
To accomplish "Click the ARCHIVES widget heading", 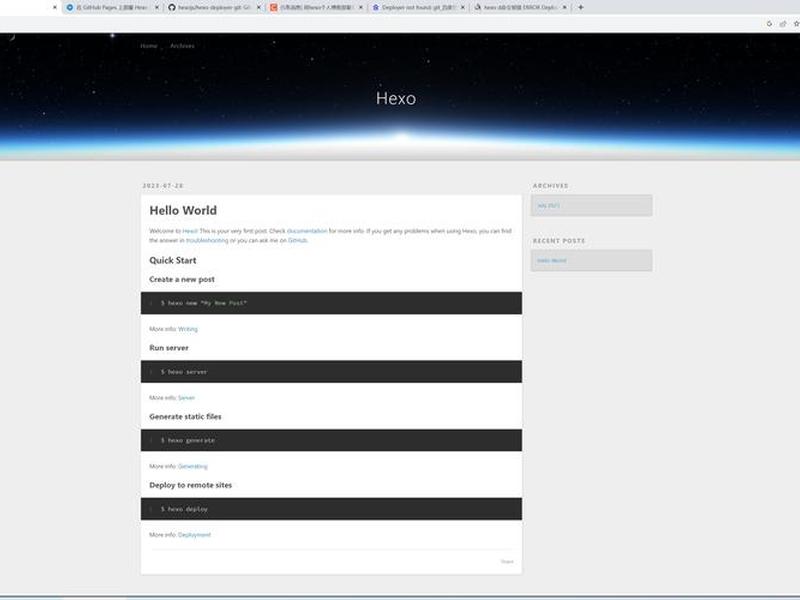I will 551,186.
